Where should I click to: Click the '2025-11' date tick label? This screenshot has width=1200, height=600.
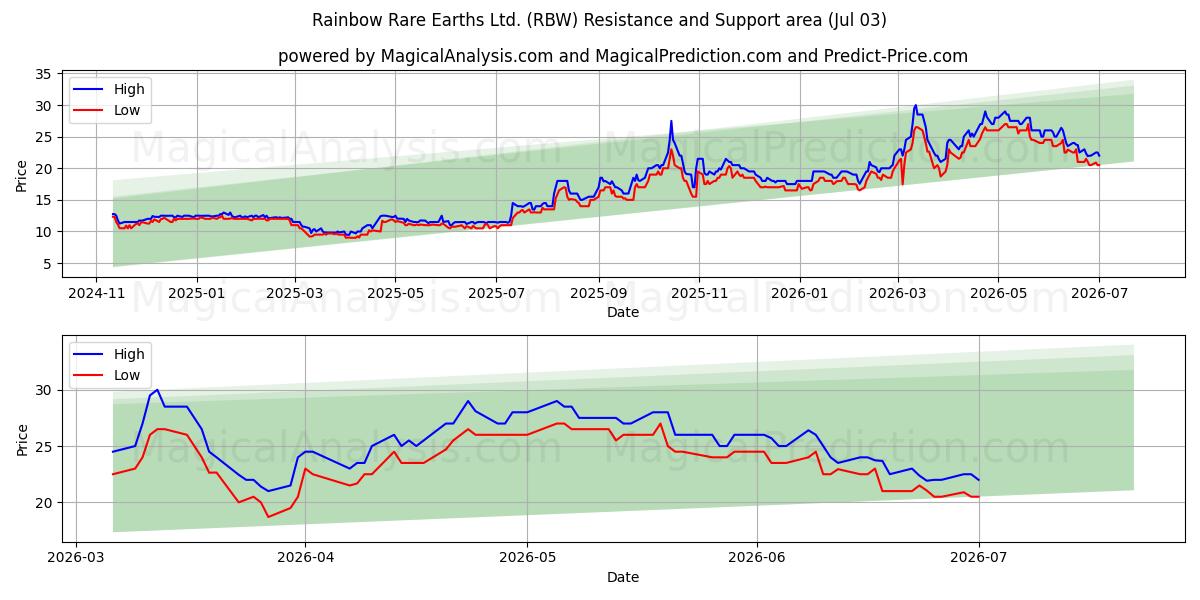click(x=700, y=292)
